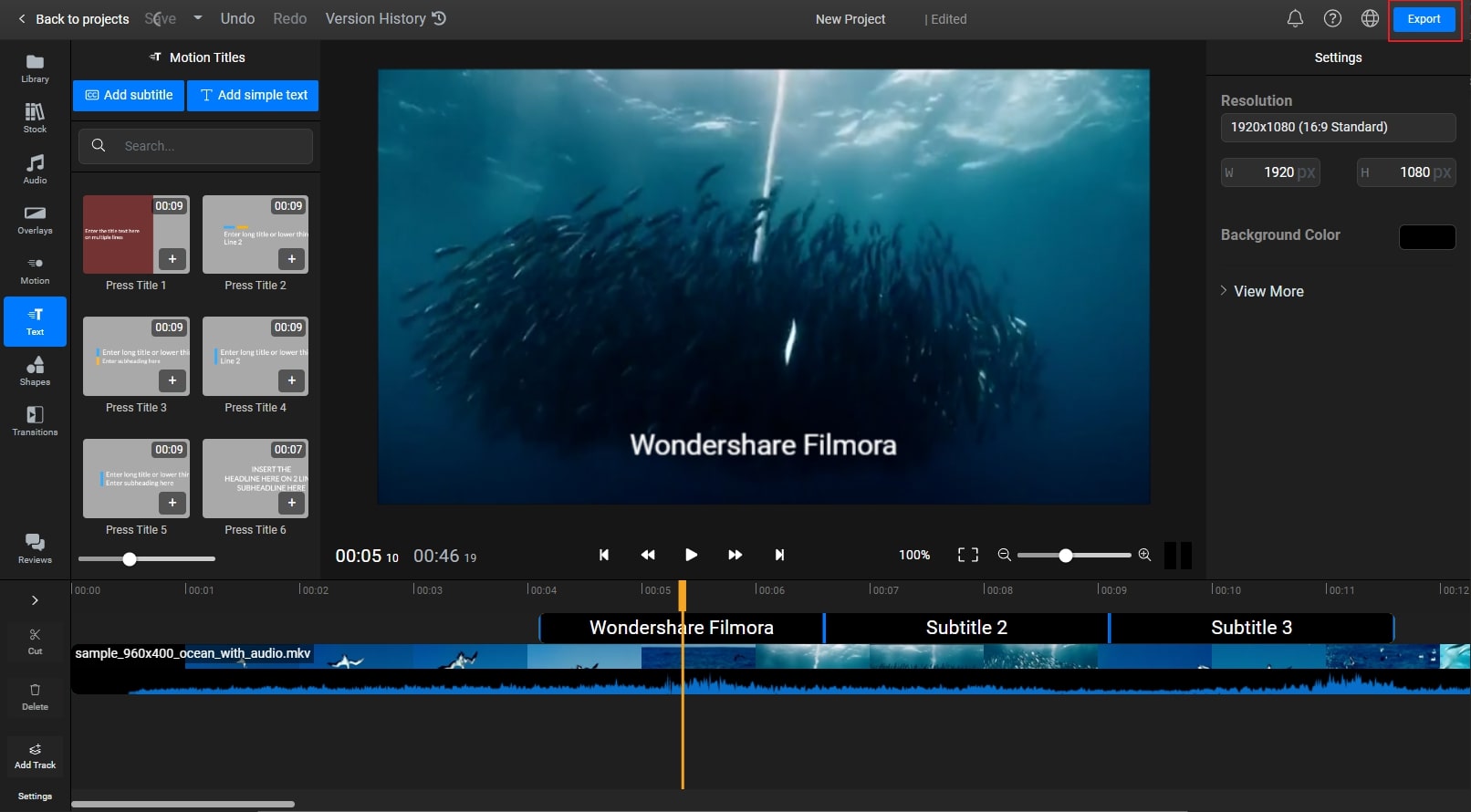Screen dimensions: 1471x812
Task: Open notifications bell
Action: click(x=1295, y=18)
